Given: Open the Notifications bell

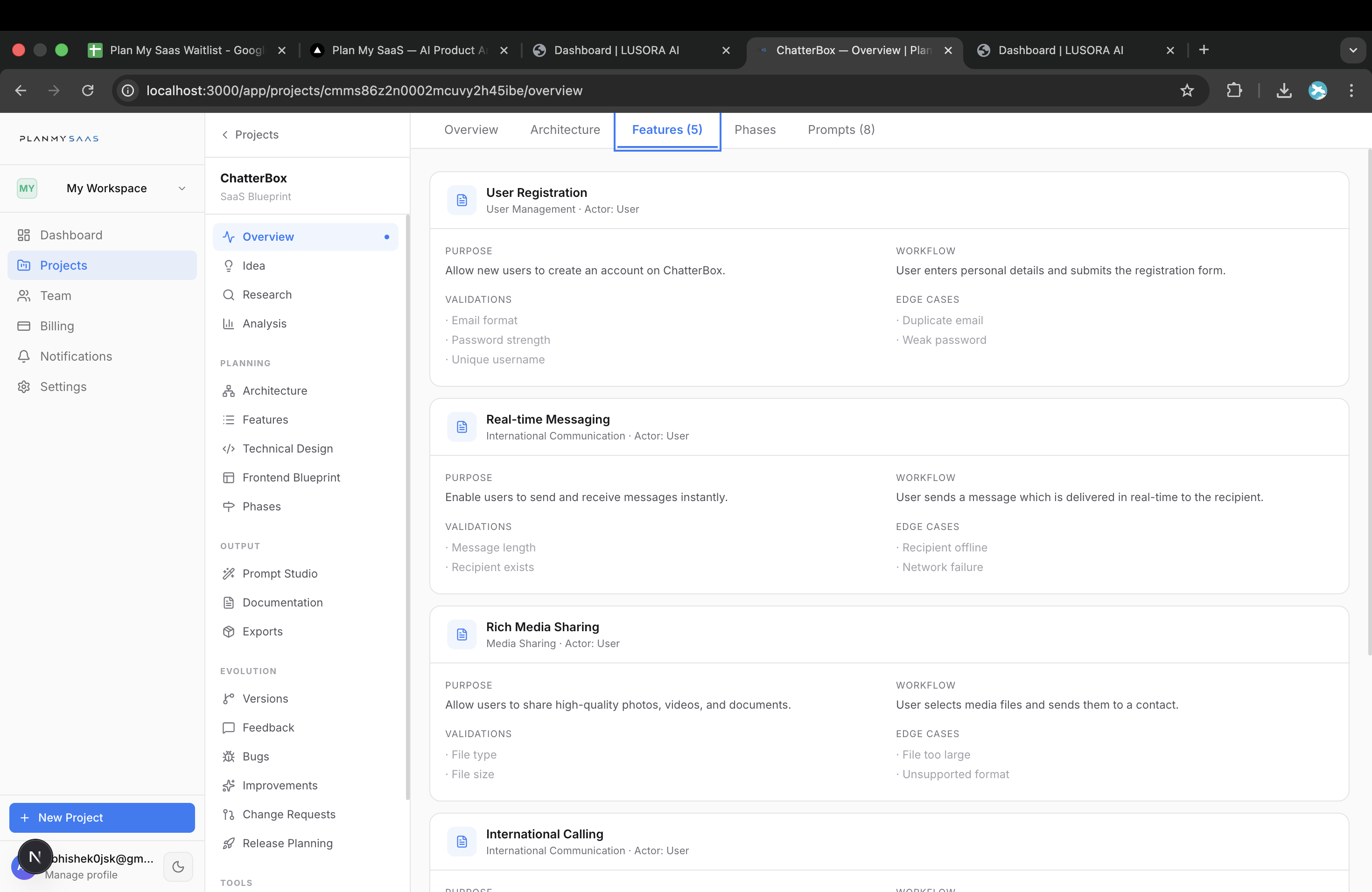Looking at the screenshot, I should (24, 356).
